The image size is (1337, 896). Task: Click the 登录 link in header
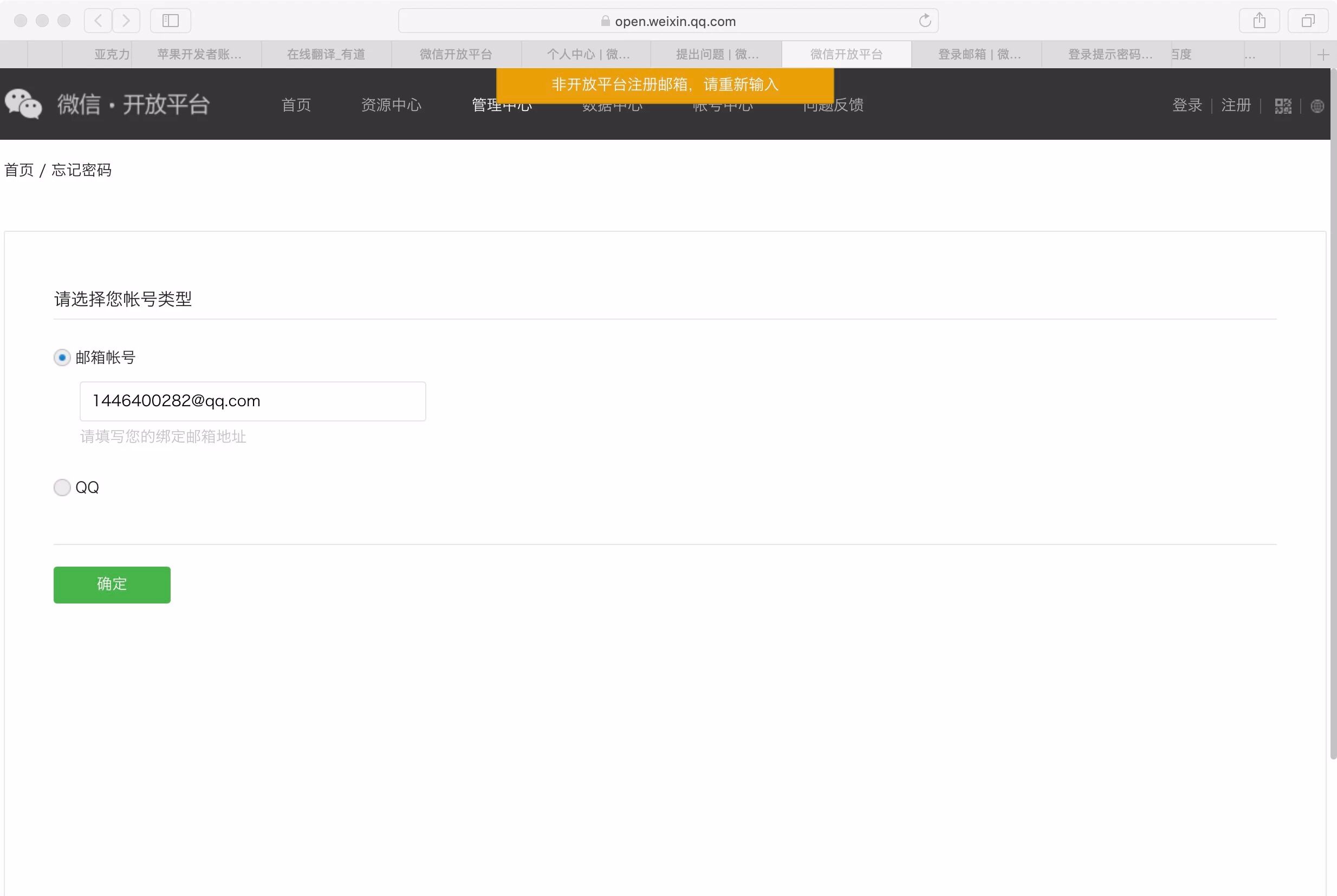1187,105
